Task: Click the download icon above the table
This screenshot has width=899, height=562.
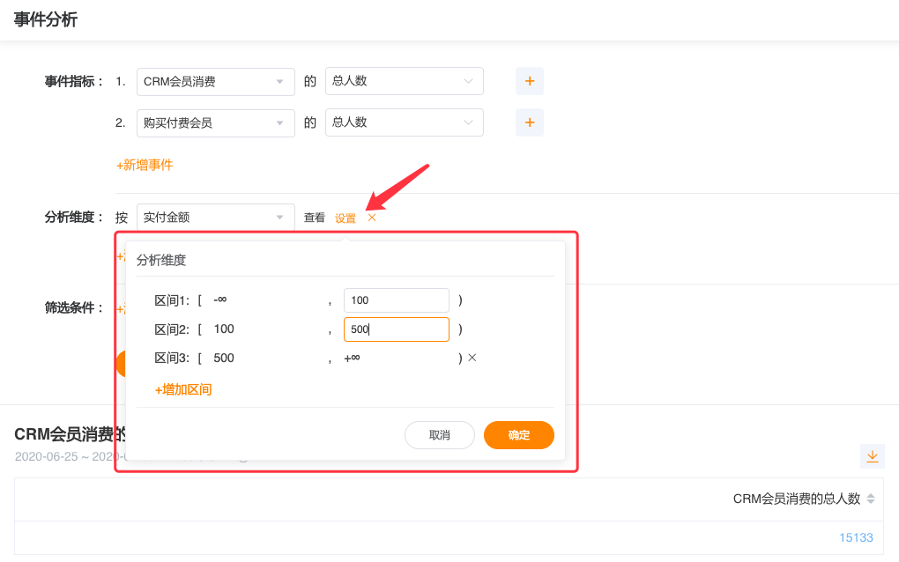Action: [x=872, y=456]
